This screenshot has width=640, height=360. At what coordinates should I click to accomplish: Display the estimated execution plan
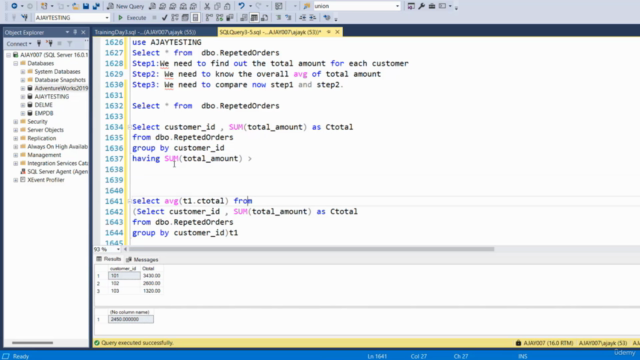point(175,18)
